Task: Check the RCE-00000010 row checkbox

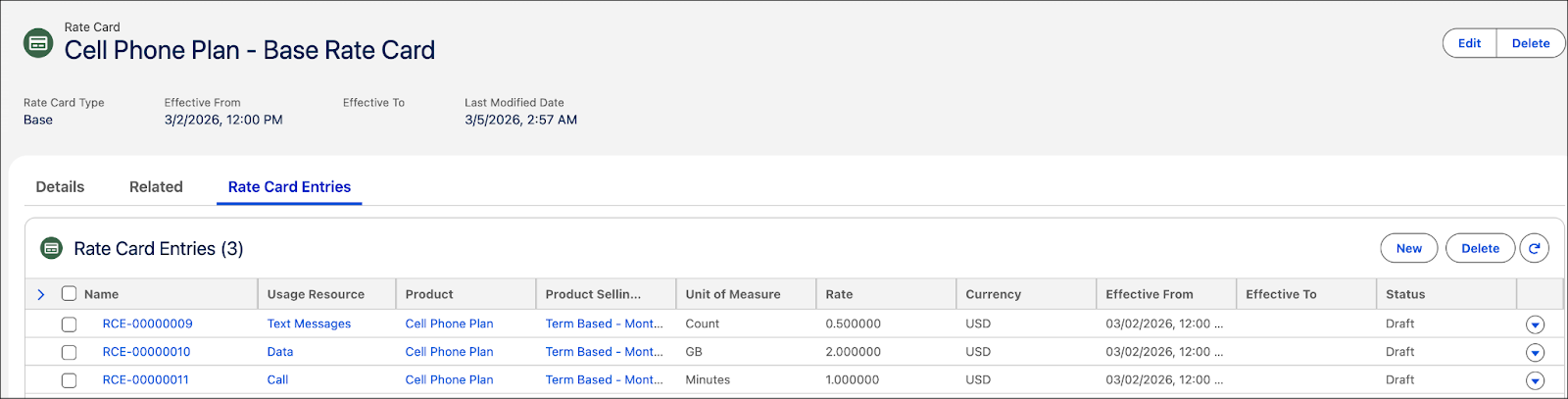Action: [69, 352]
